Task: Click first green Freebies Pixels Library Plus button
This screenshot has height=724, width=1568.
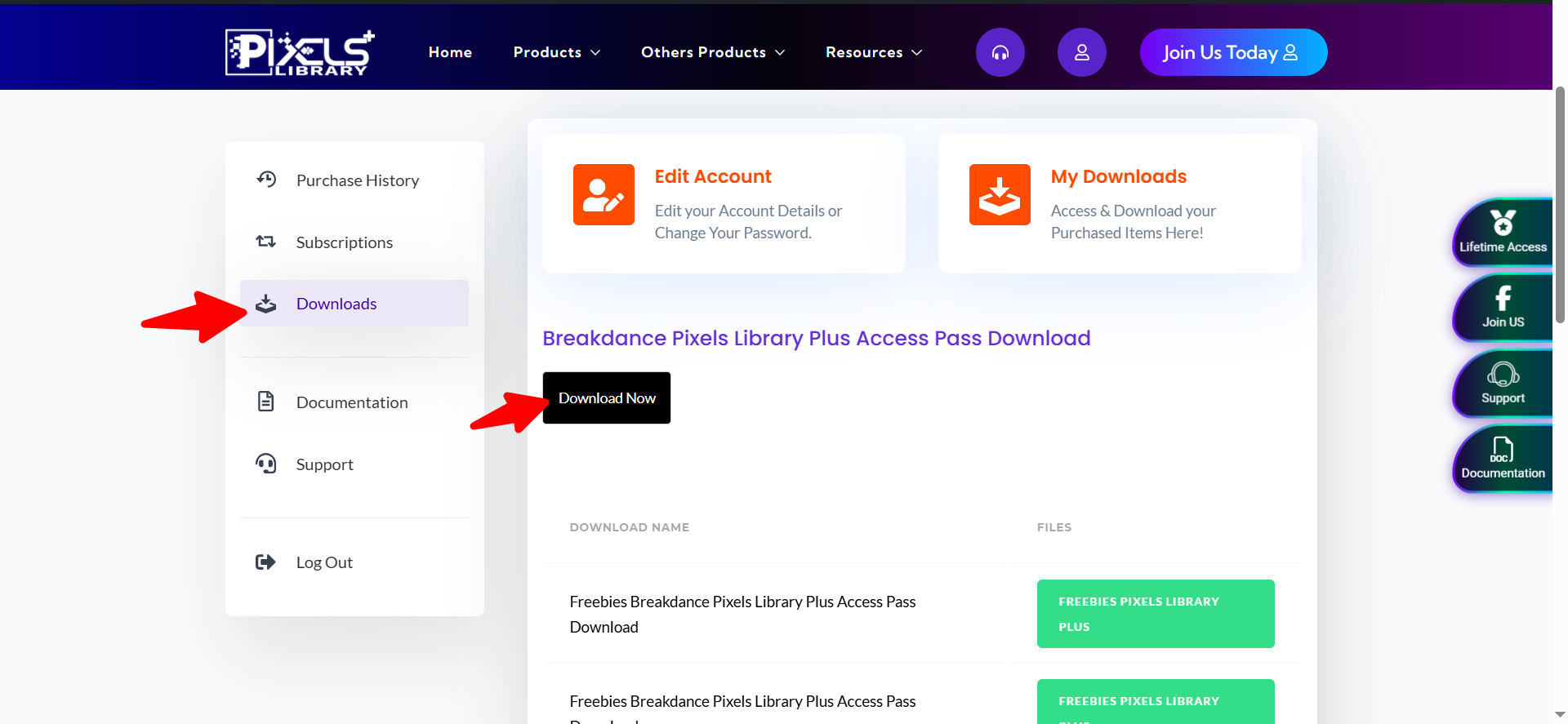Action: [1155, 614]
